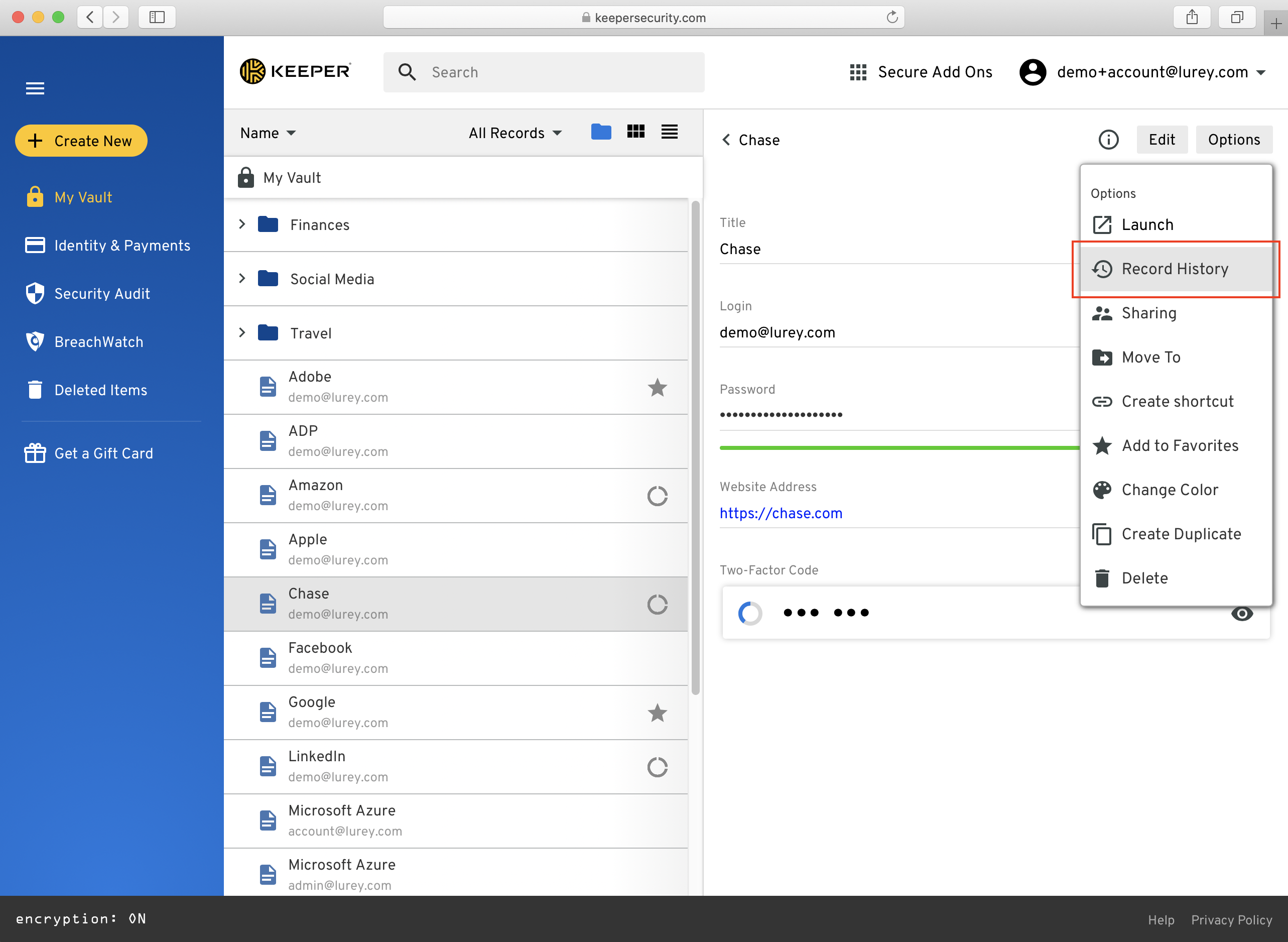Screen dimensions: 1288x942
Task: Select Sharing from Options menu
Action: (1176, 313)
